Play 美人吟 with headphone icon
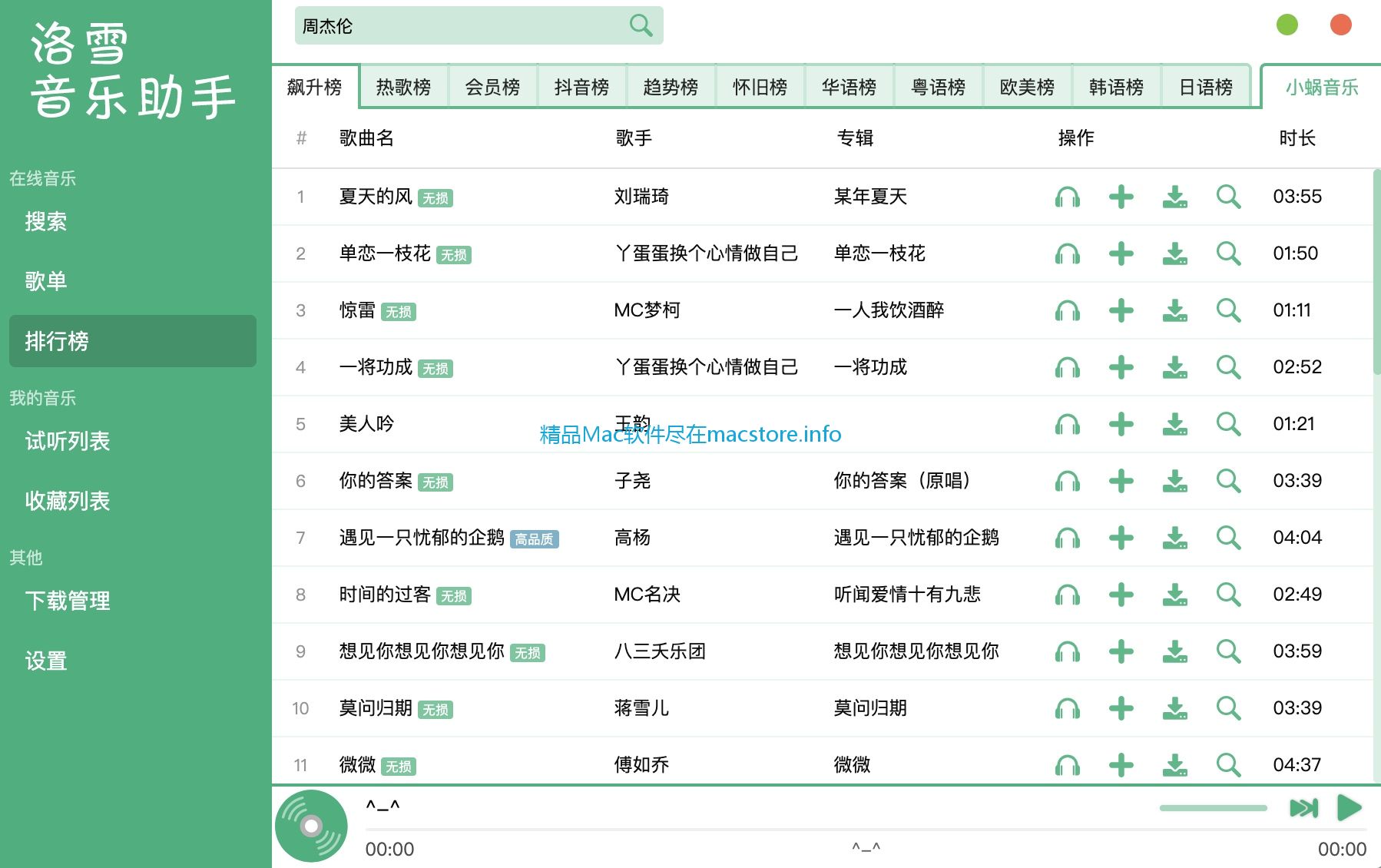The width and height of the screenshot is (1381, 868). coord(1068,424)
